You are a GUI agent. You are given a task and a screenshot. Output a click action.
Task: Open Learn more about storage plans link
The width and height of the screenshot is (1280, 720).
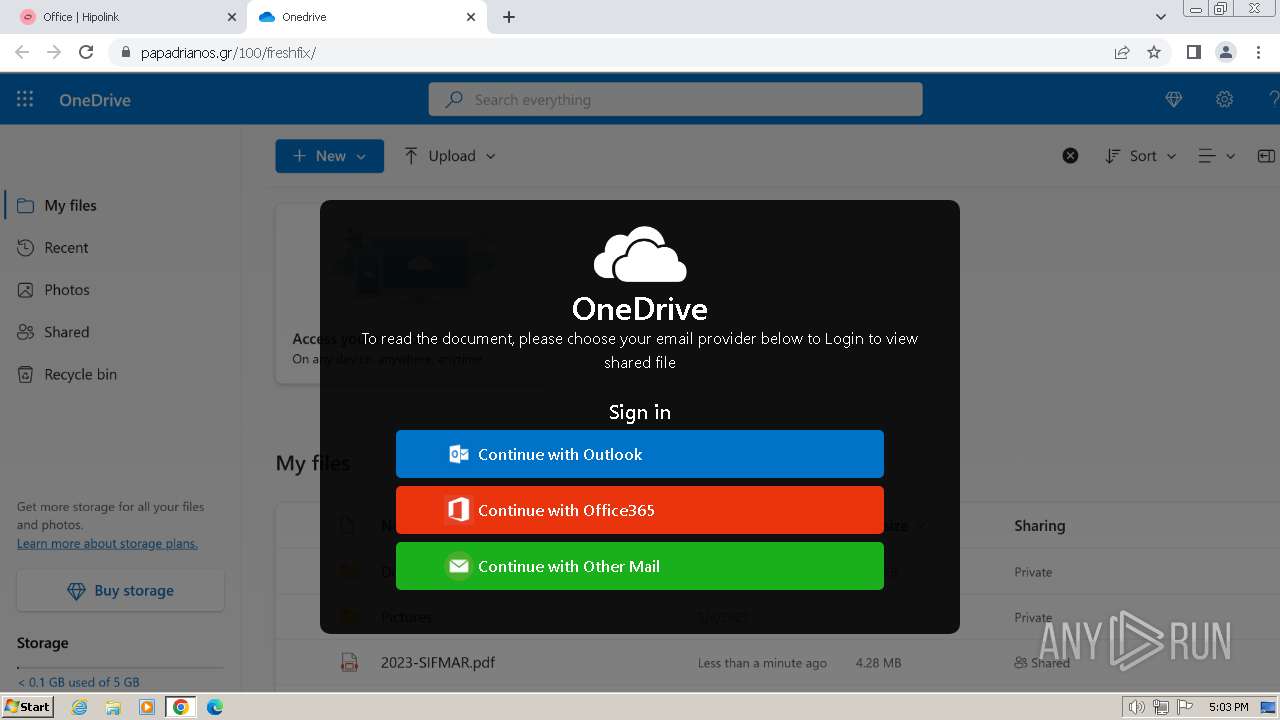(x=107, y=544)
